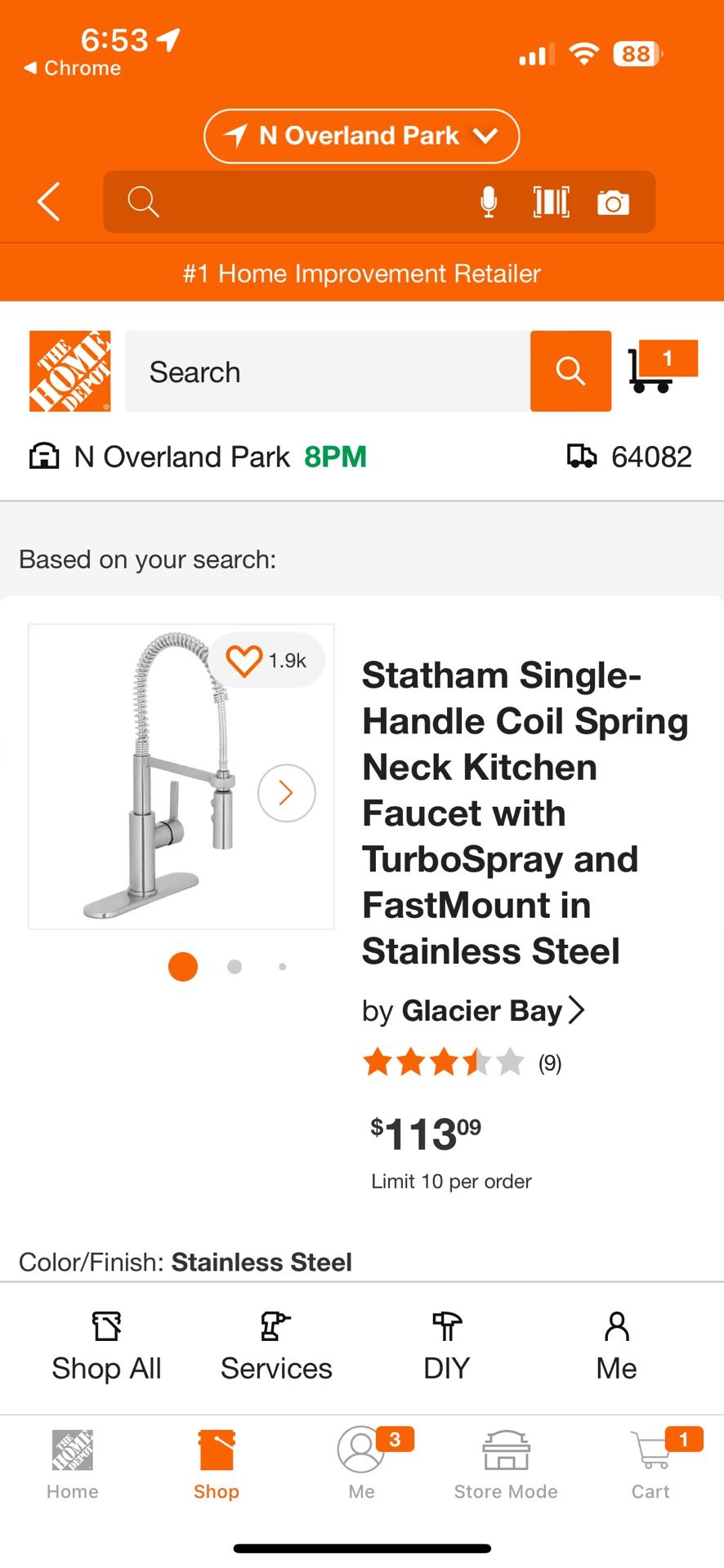Expand the N Overland Park store selector
The height and width of the screenshot is (1568, 724).
(360, 136)
